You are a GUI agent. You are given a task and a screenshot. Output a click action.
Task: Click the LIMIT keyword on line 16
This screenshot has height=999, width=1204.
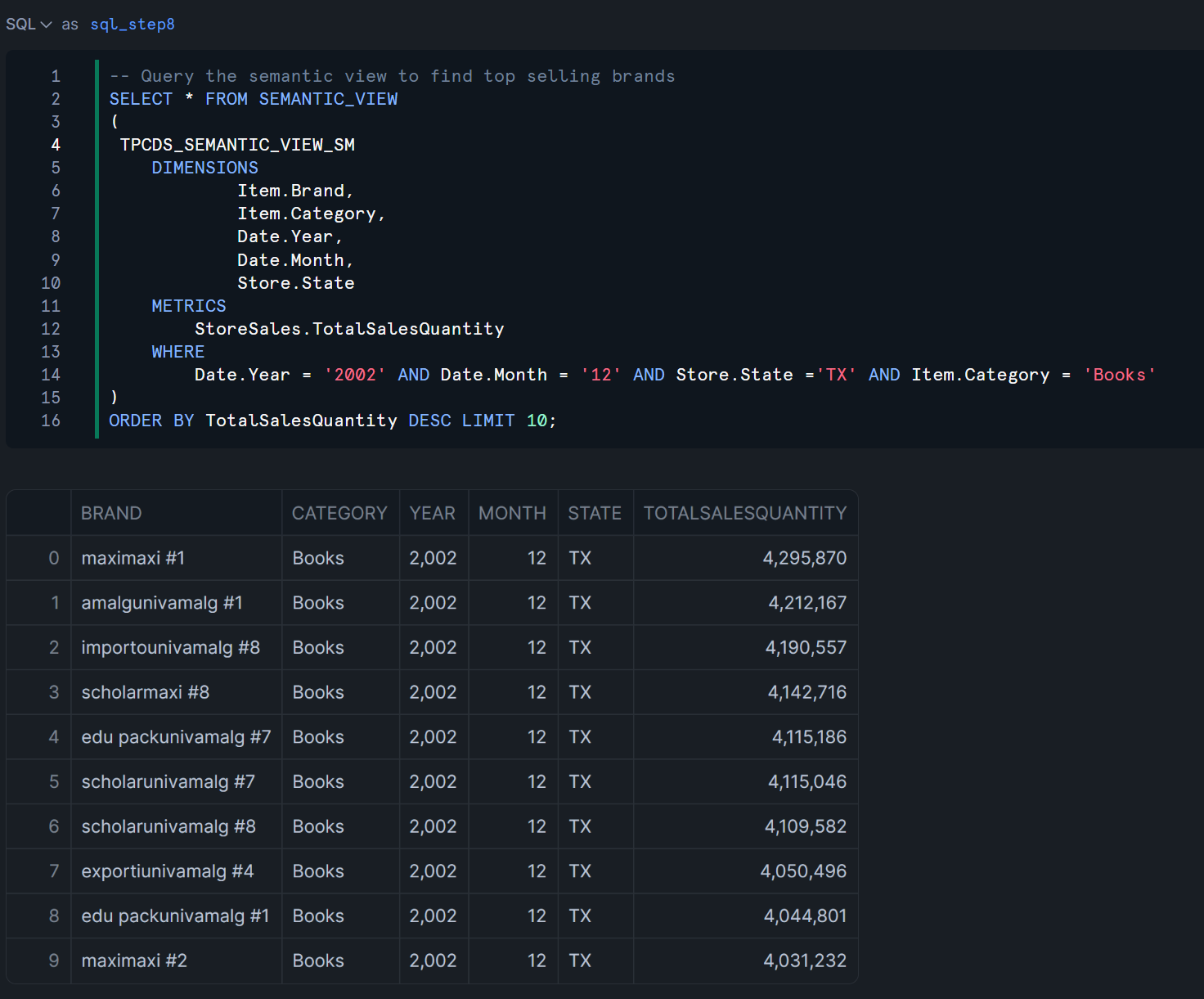point(488,421)
